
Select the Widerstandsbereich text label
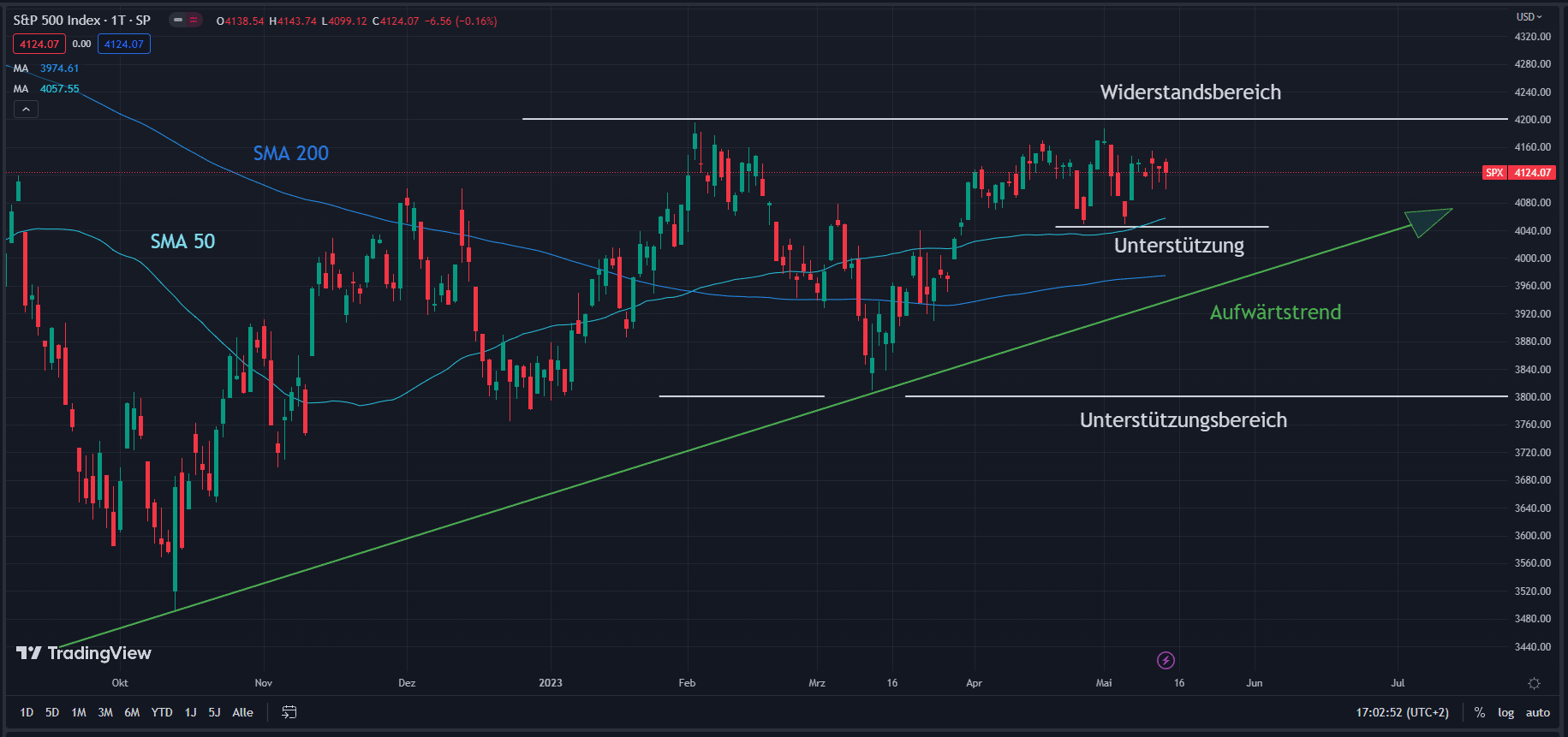[x=1190, y=92]
